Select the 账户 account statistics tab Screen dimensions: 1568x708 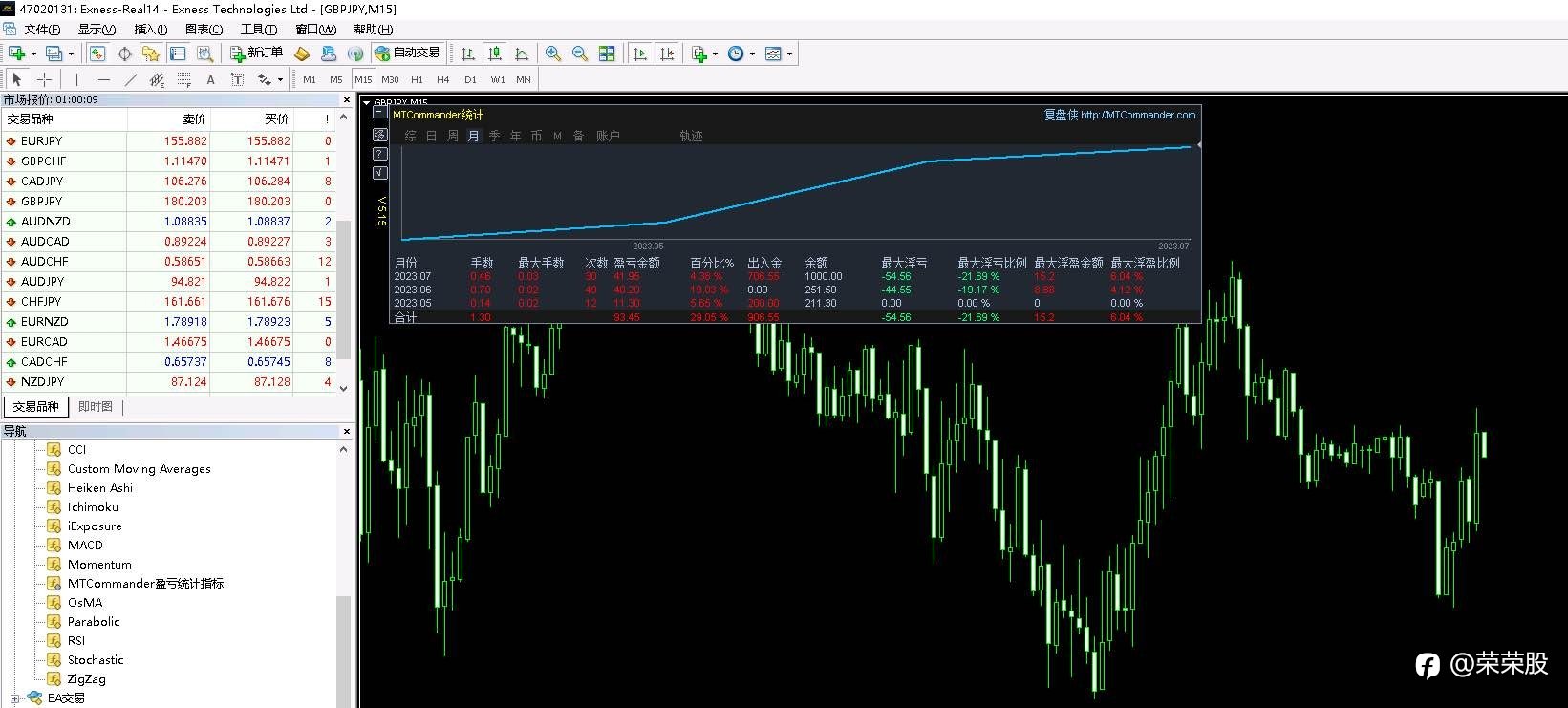[608, 137]
